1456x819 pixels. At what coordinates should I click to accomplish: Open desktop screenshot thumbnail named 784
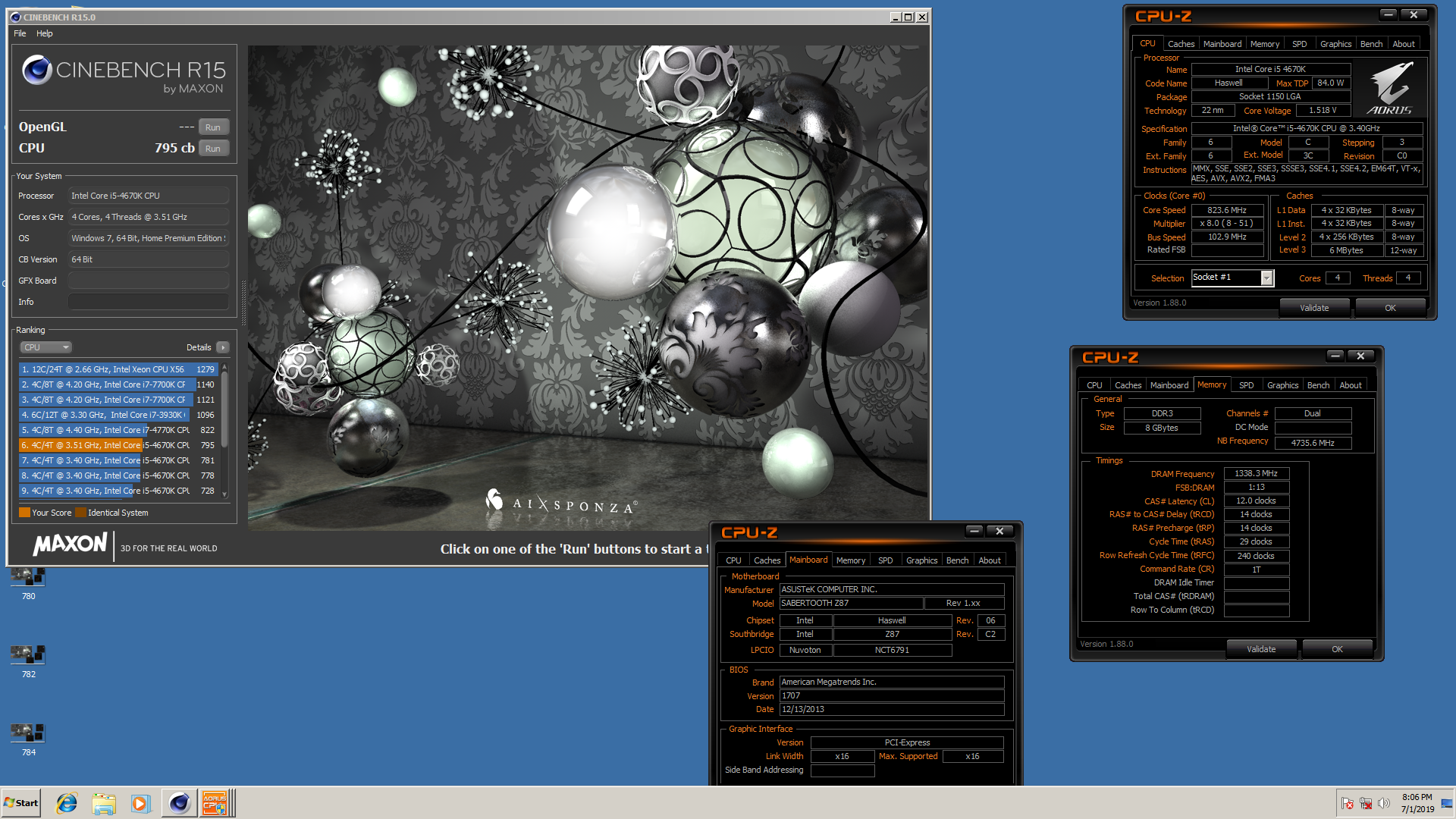[28, 739]
